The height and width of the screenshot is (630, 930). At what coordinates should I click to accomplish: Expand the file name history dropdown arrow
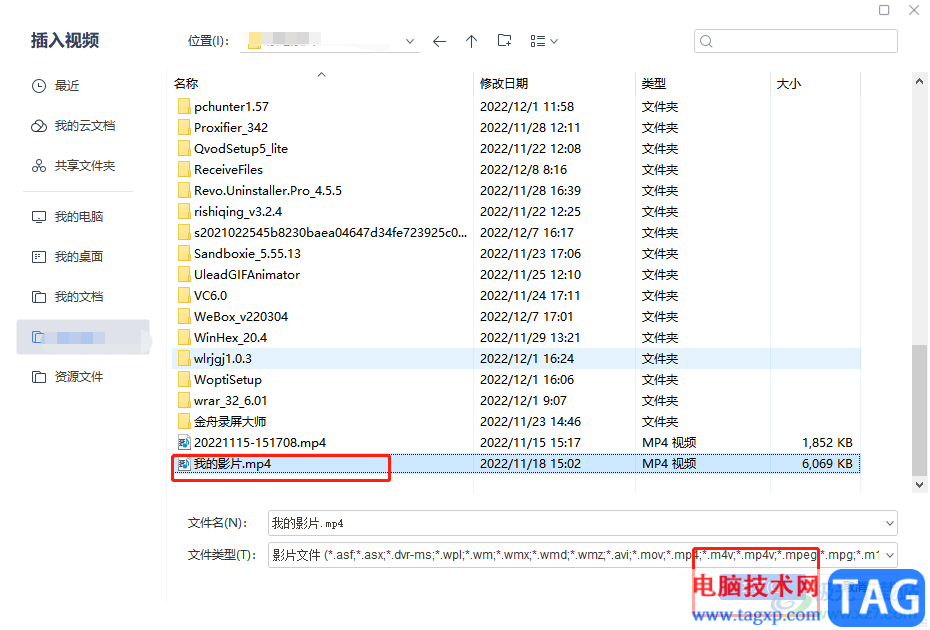click(x=890, y=523)
